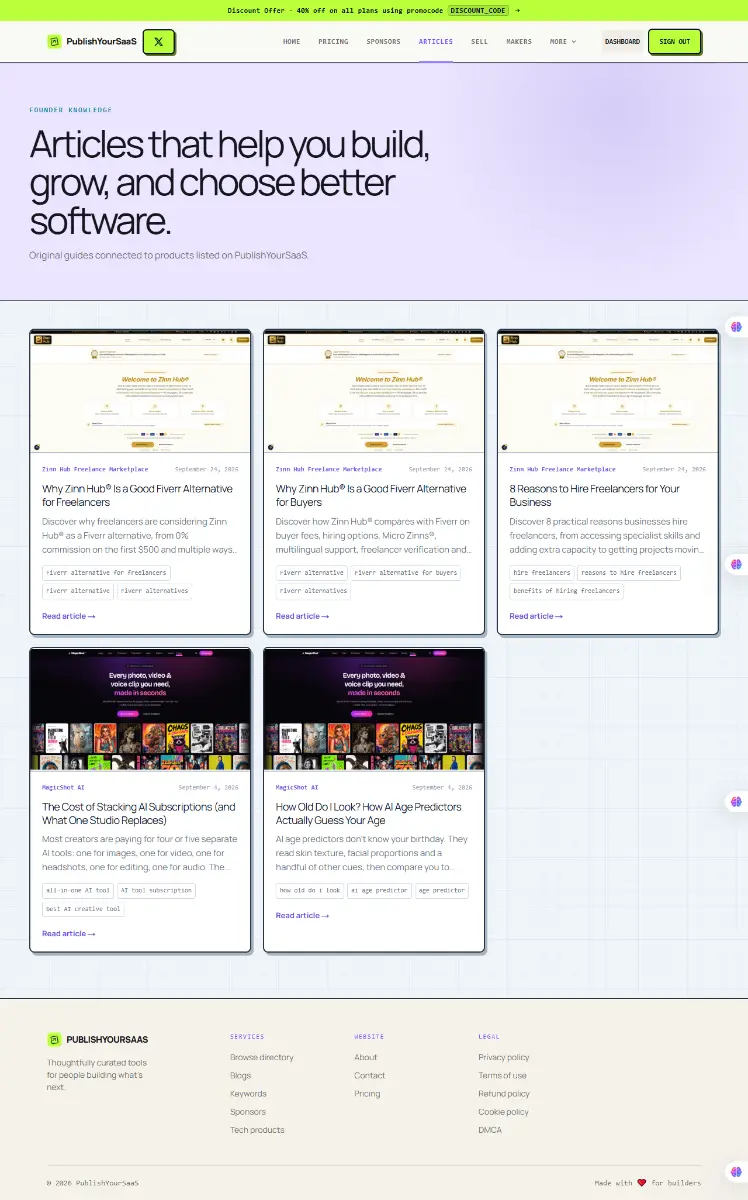Open title 'Why Zinn Hub Is a Good Fiverr Alternative for Buyers'
The height and width of the screenshot is (1200, 748).
pyautogui.click(x=371, y=495)
